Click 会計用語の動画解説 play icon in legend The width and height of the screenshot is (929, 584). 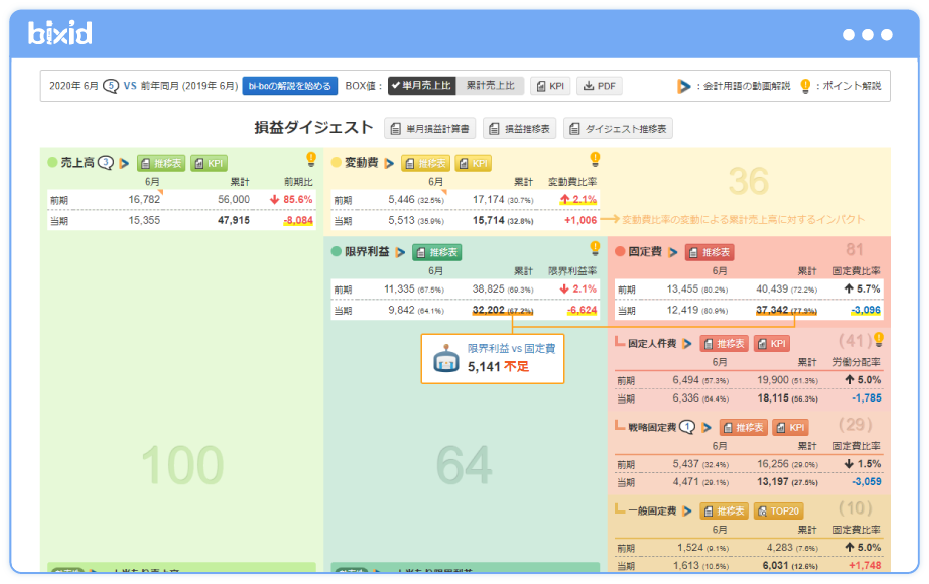(x=684, y=86)
